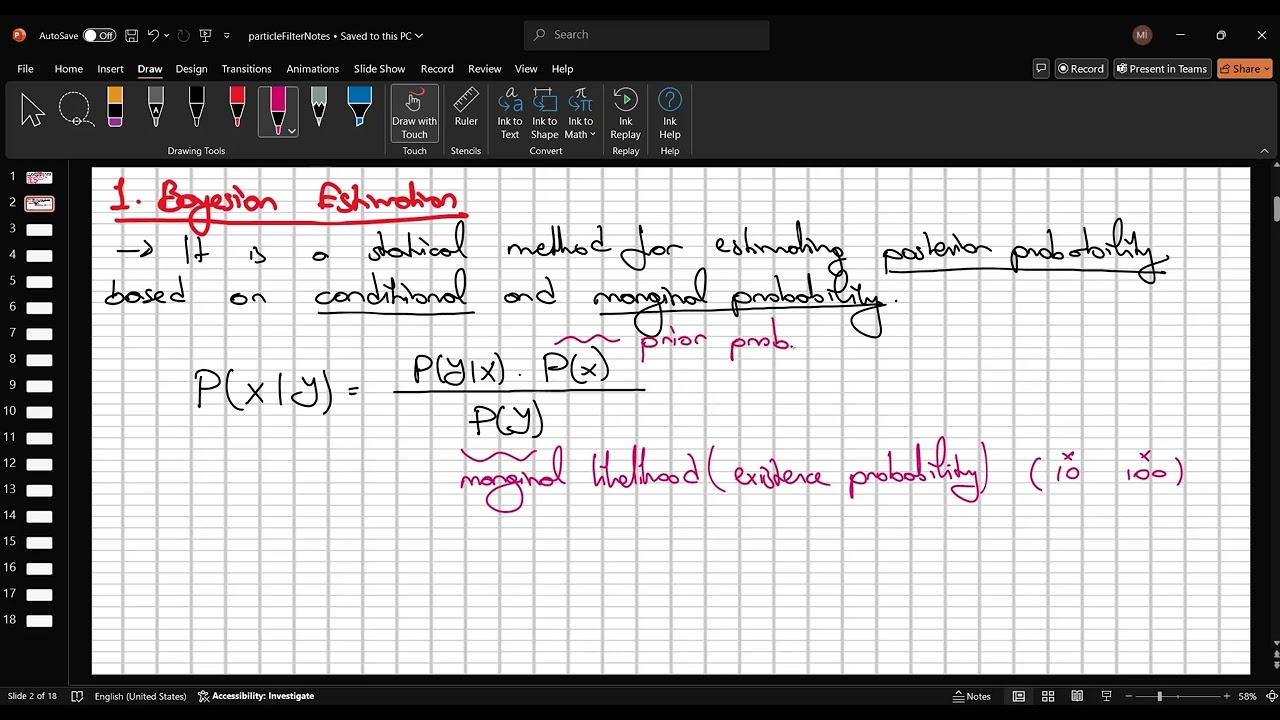Switch to the Home tab
This screenshot has width=1280, height=720.
68,69
